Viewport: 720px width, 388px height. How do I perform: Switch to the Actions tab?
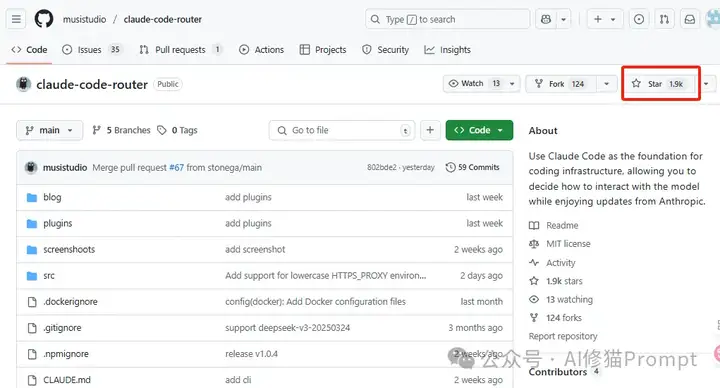point(261,50)
